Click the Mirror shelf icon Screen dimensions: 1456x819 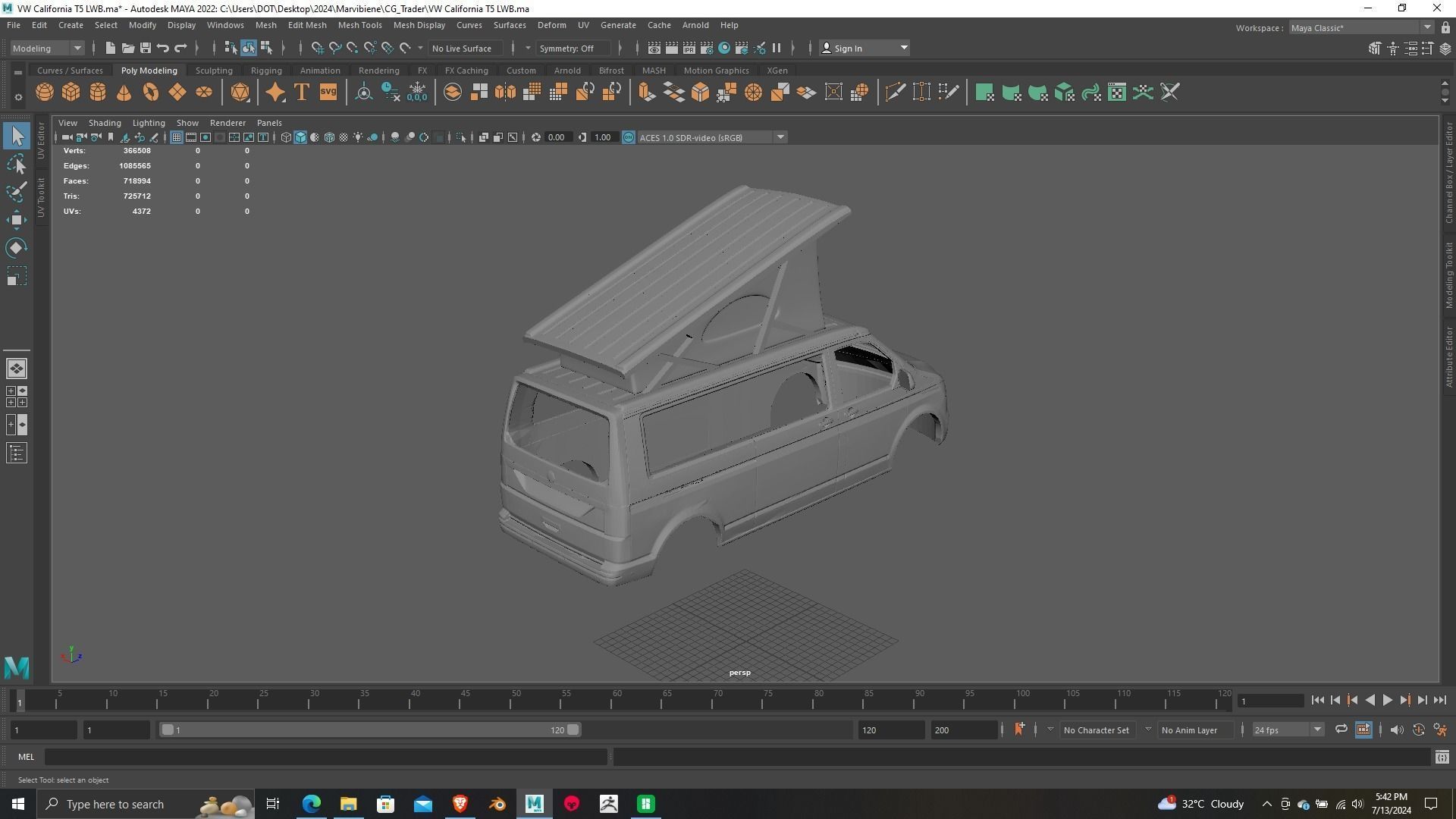click(506, 93)
